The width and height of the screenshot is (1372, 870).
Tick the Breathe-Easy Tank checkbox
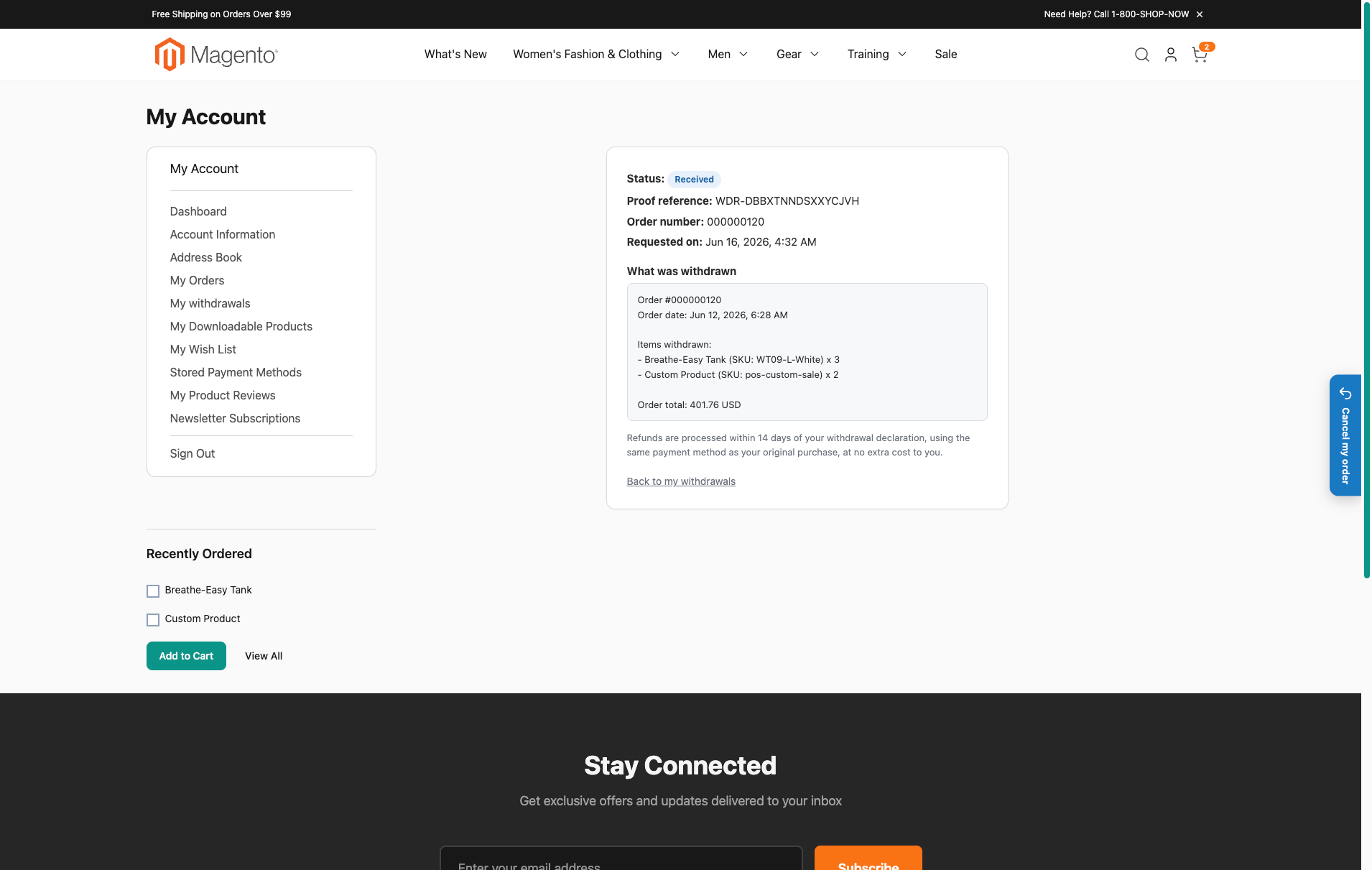click(152, 591)
